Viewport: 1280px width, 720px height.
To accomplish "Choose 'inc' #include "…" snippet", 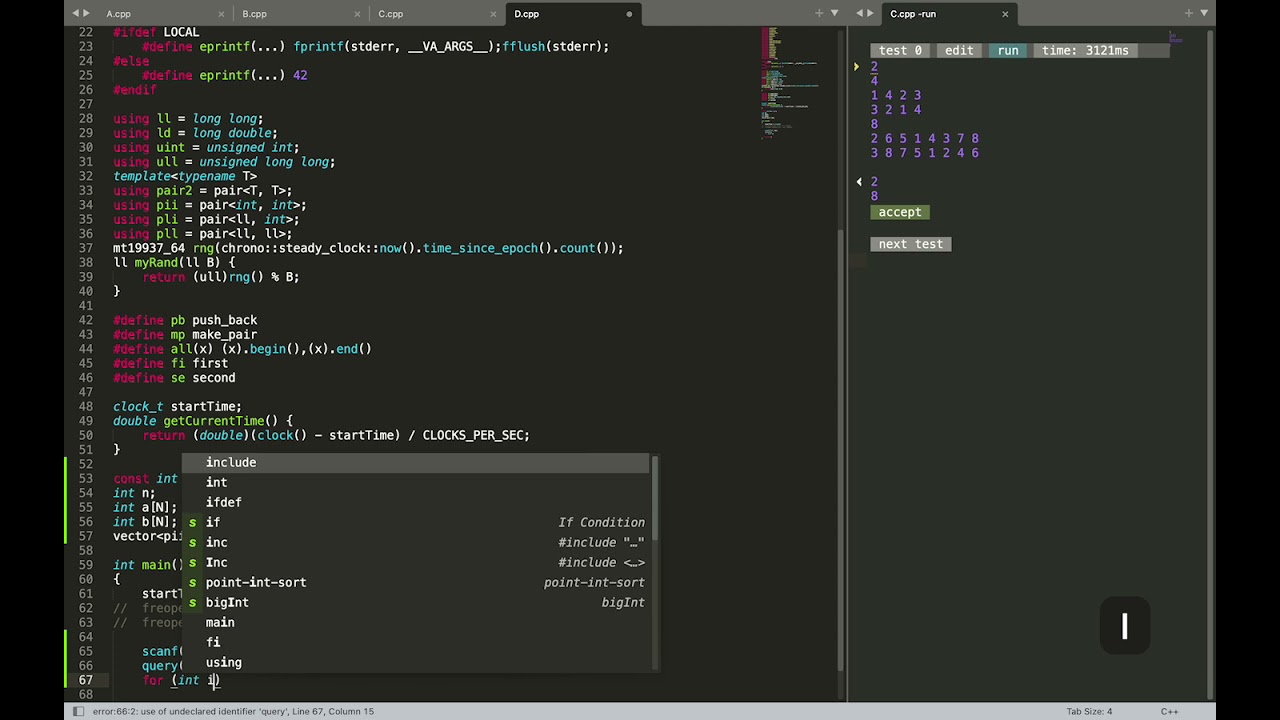I will click(417, 542).
